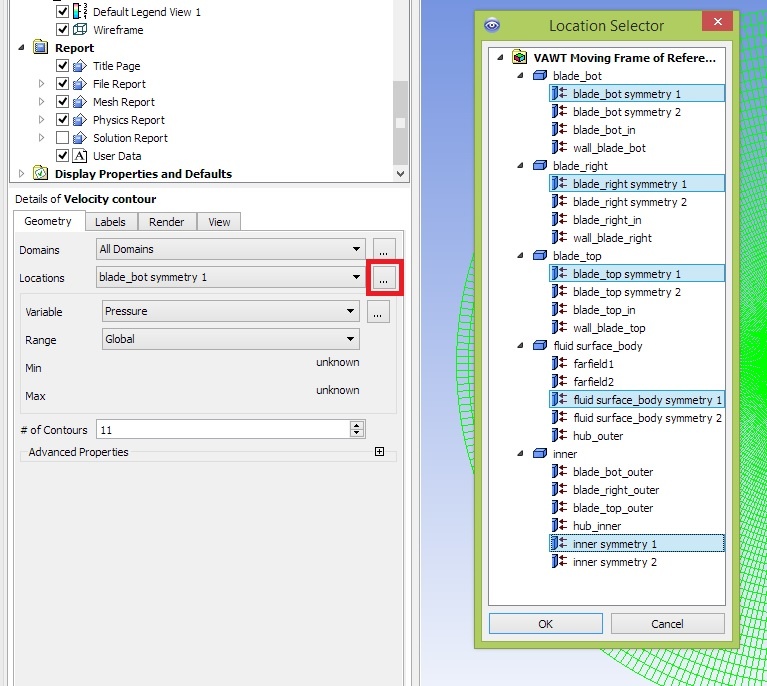
Task: Open the Domains dropdown
Action: tap(231, 249)
